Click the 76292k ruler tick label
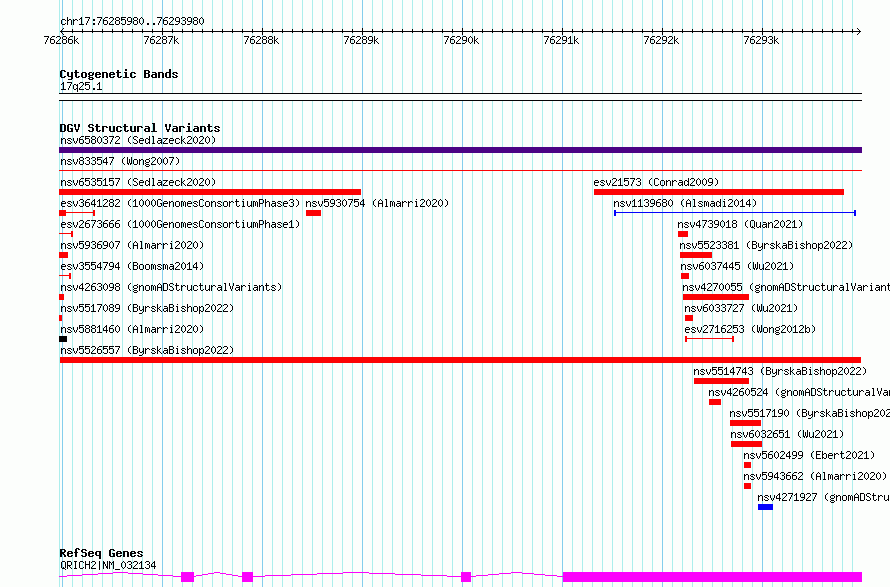Image resolution: width=890 pixels, height=587 pixels. pyautogui.click(x=661, y=40)
